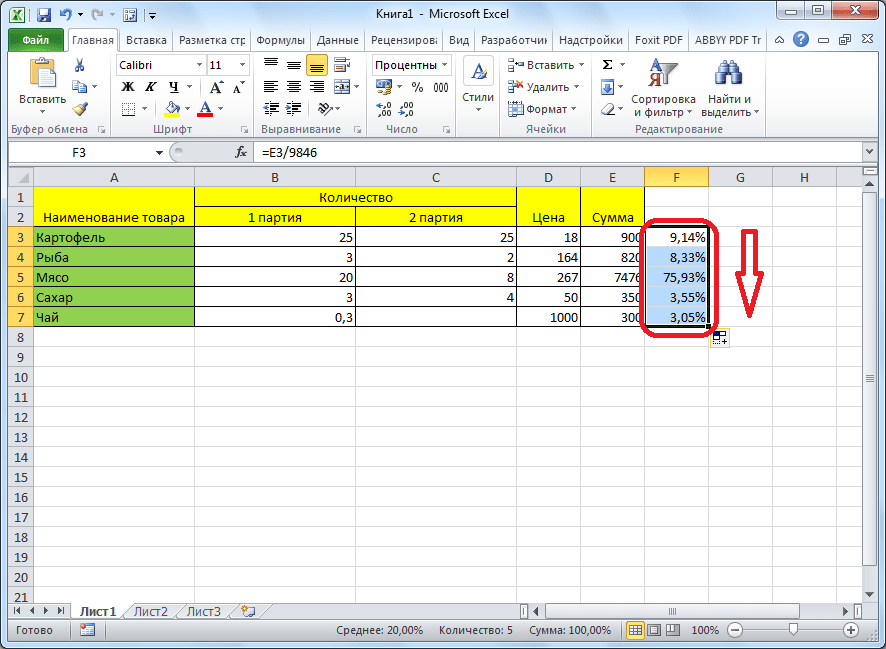Click the insert function fx icon
This screenshot has width=886, height=649.
tap(241, 152)
